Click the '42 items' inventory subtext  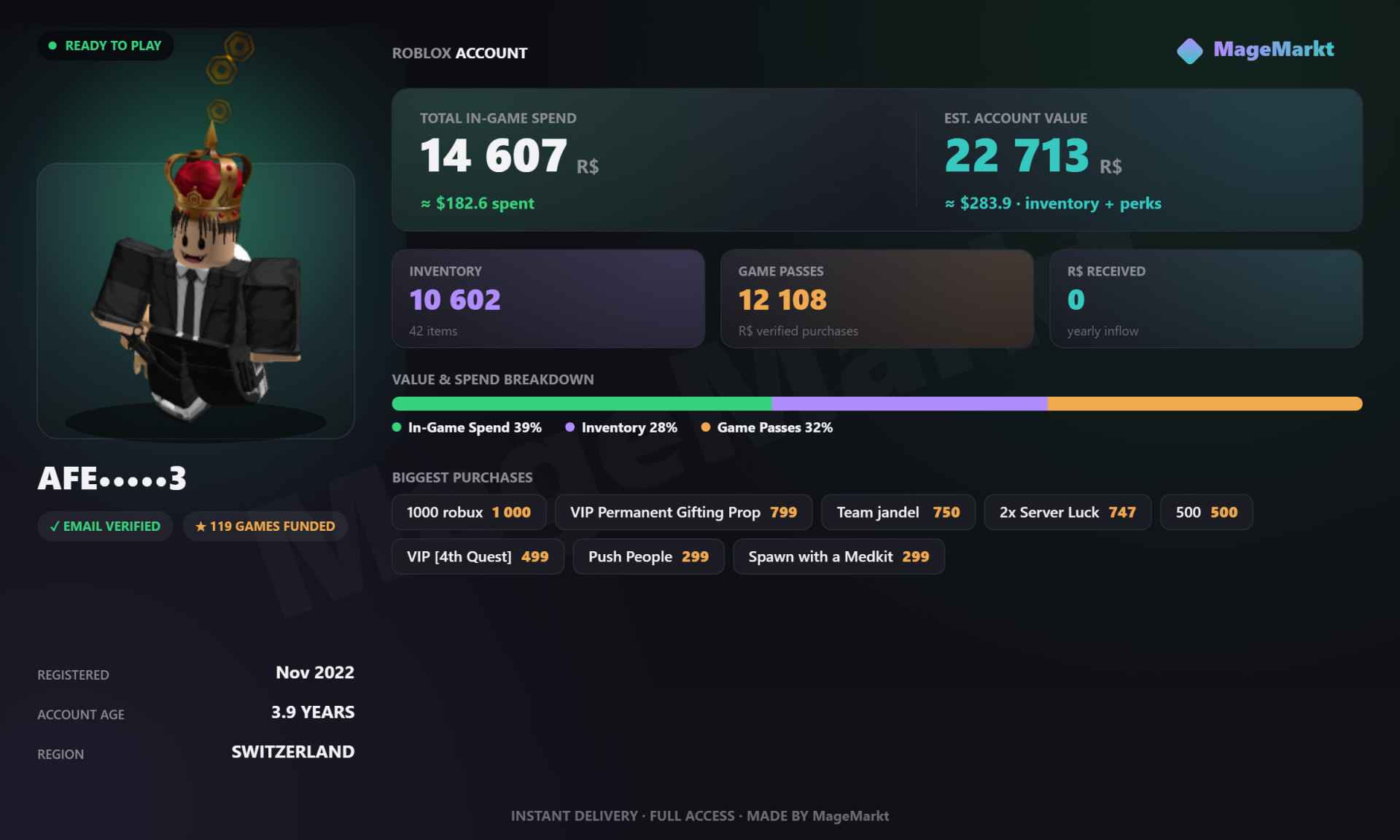click(433, 331)
